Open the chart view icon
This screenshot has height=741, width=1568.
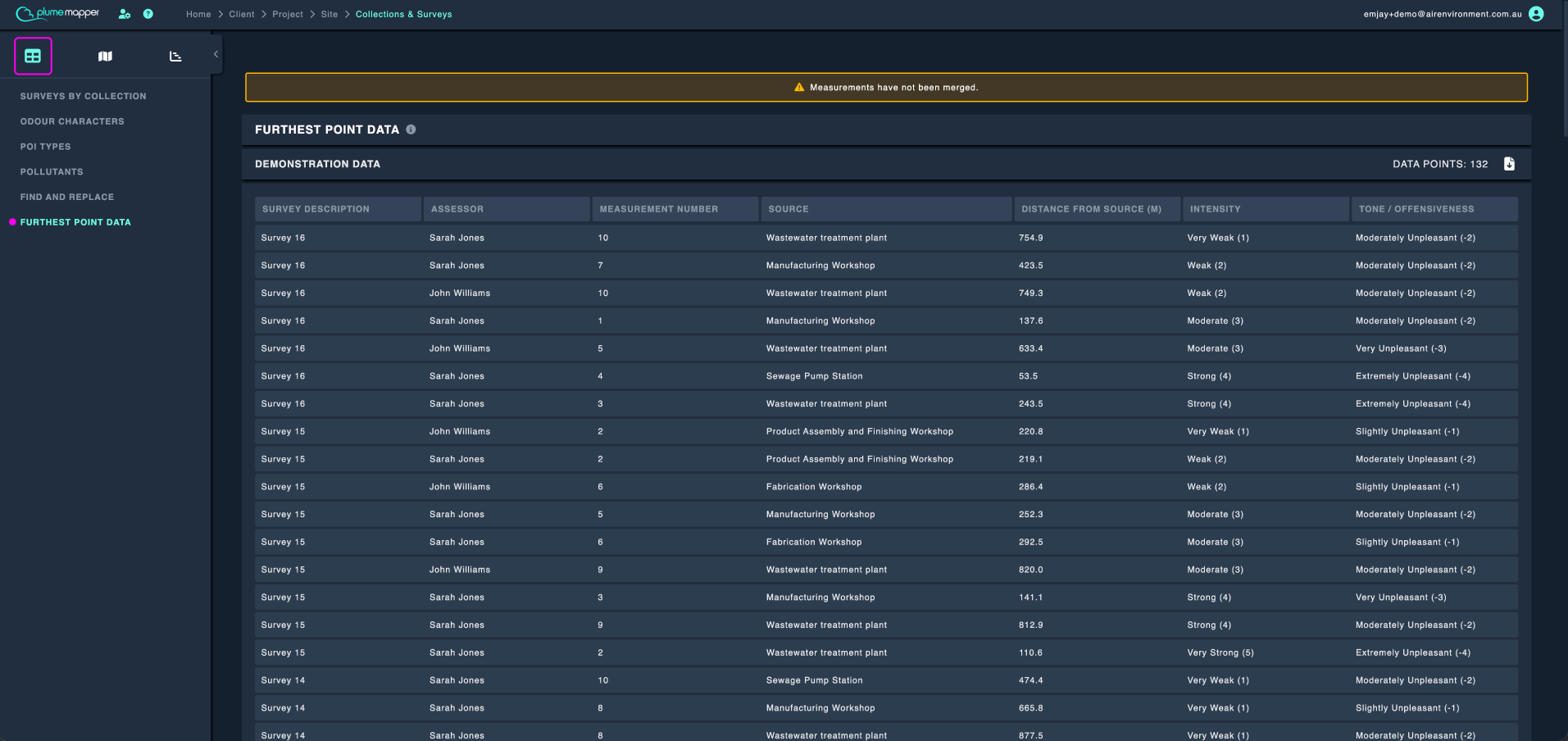click(x=175, y=57)
